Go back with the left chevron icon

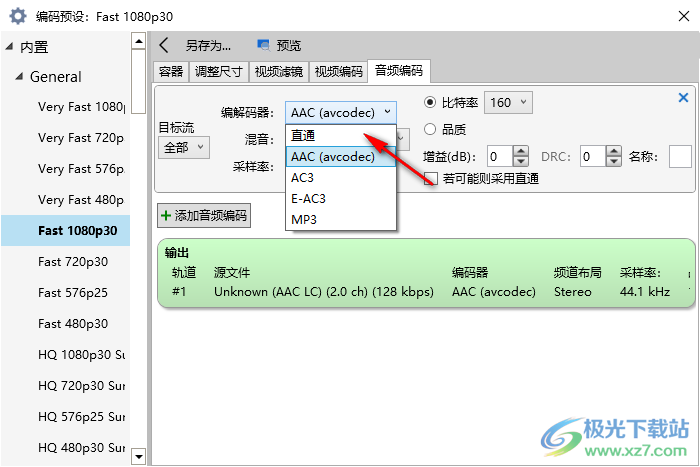pos(164,45)
